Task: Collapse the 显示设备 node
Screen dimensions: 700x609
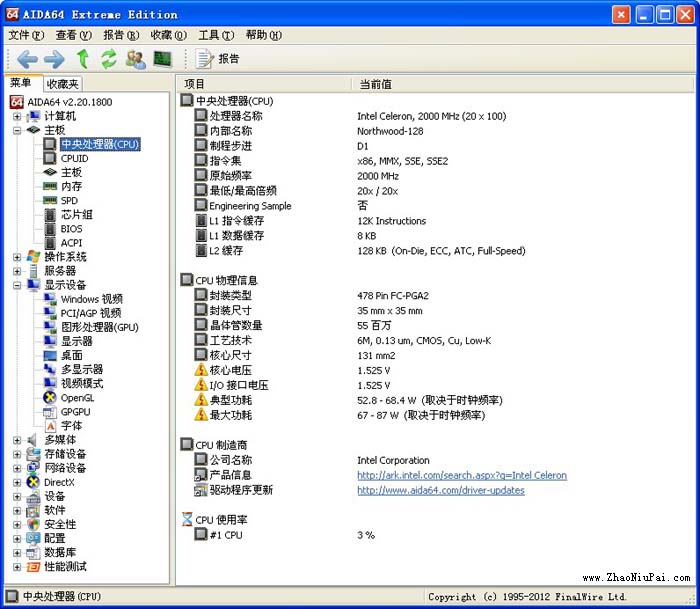Action: (x=17, y=285)
